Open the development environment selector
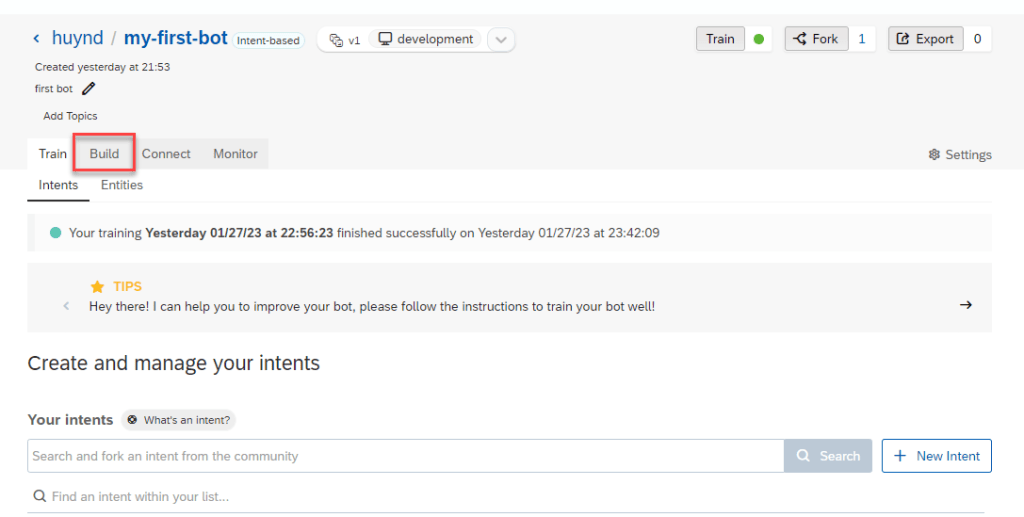1024x517 pixels. pyautogui.click(x=426, y=40)
